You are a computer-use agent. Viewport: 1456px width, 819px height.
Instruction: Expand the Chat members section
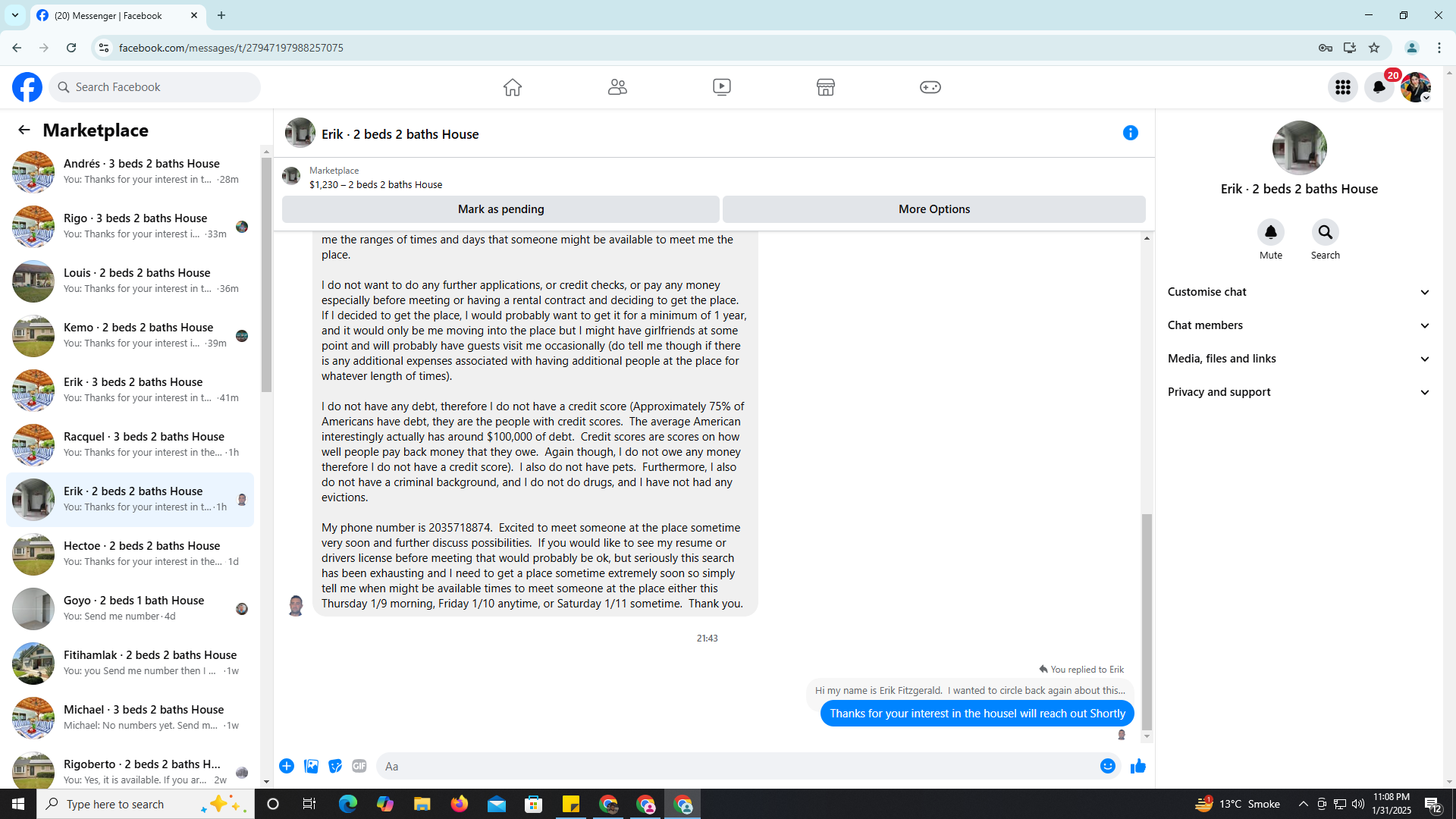tap(1299, 325)
